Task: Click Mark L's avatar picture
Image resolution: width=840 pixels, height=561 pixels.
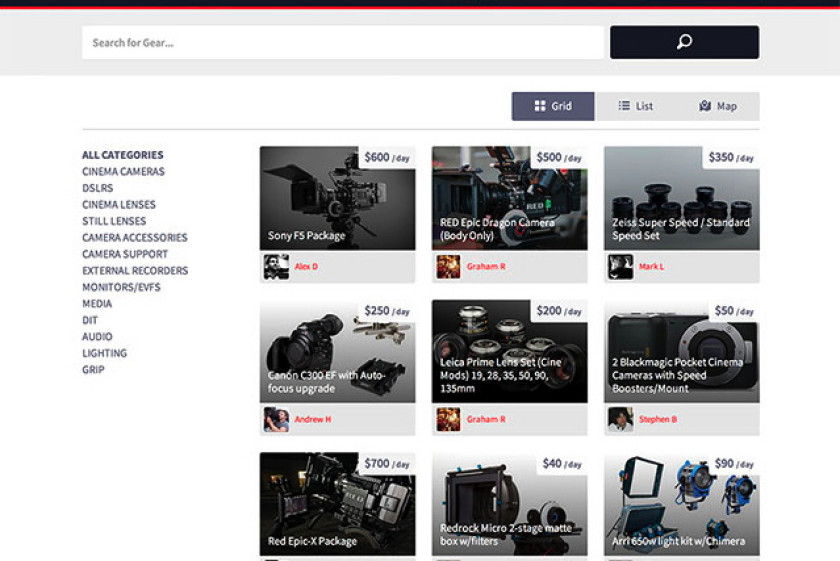Action: point(620,266)
